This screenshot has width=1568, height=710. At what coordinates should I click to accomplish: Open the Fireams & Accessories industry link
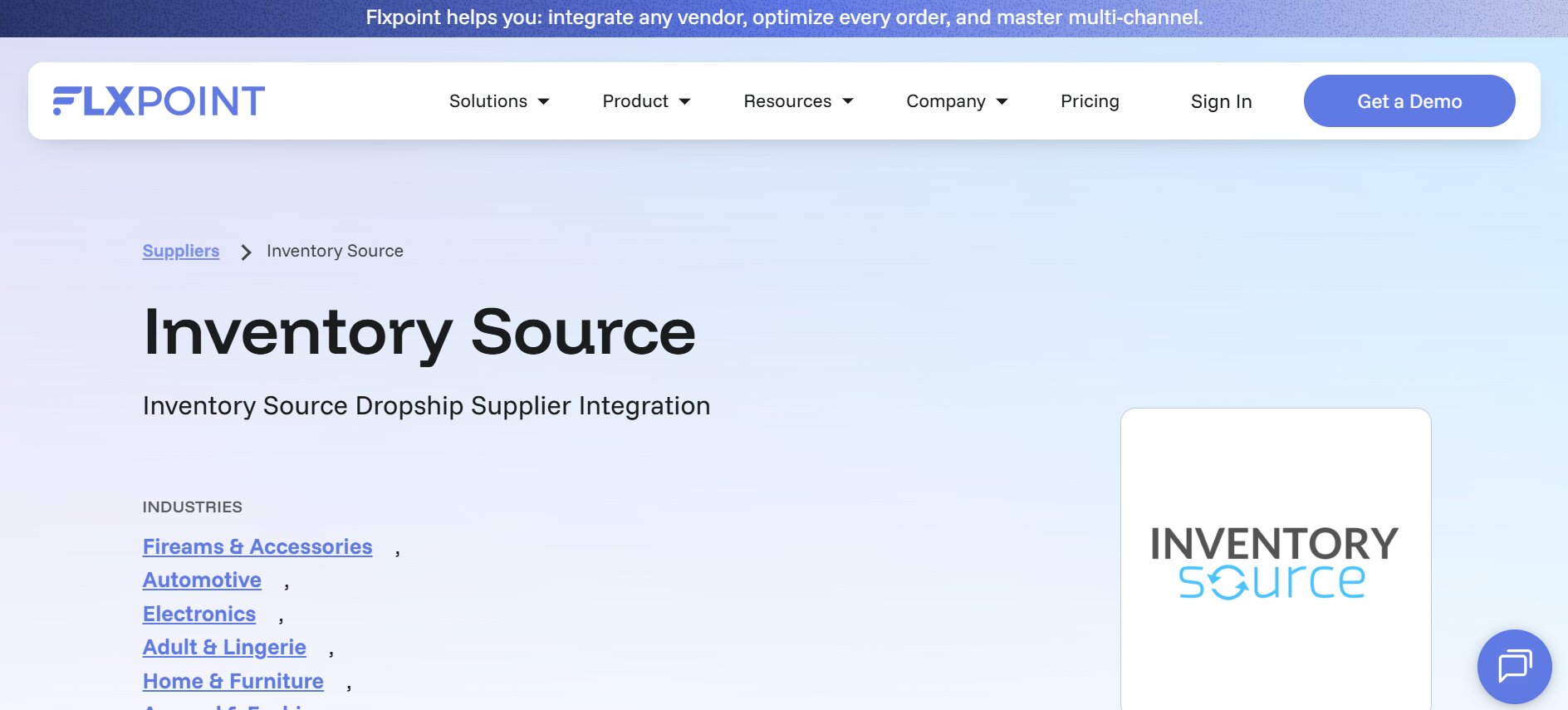click(257, 546)
